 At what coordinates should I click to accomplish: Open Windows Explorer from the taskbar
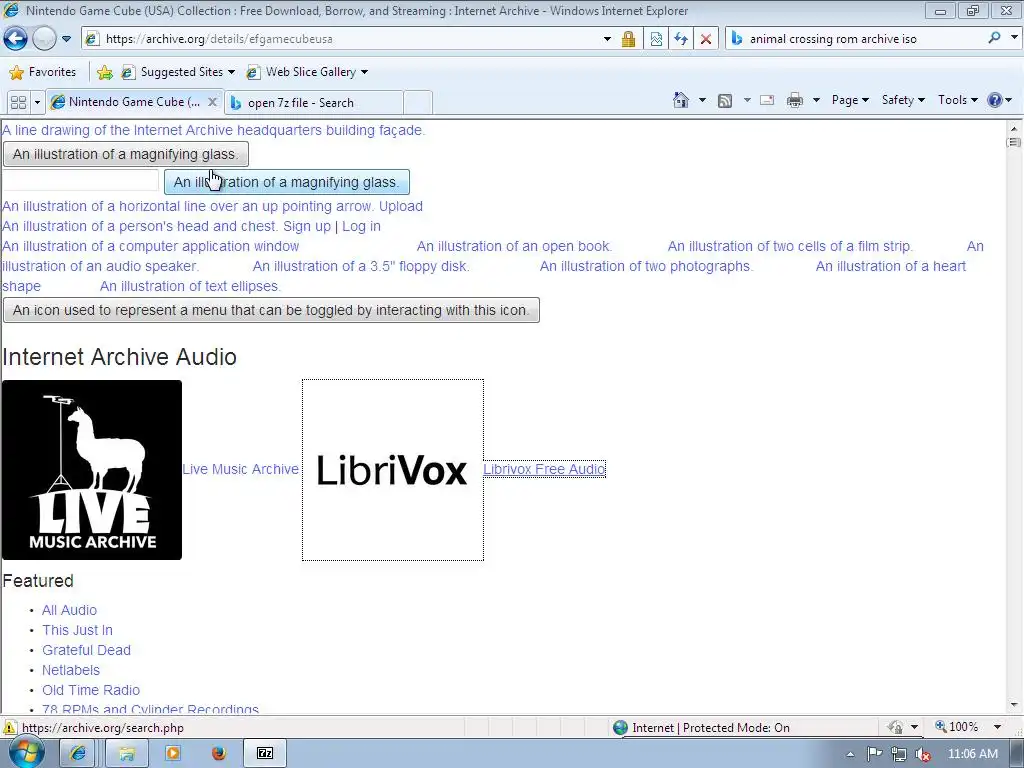pyautogui.click(x=126, y=754)
